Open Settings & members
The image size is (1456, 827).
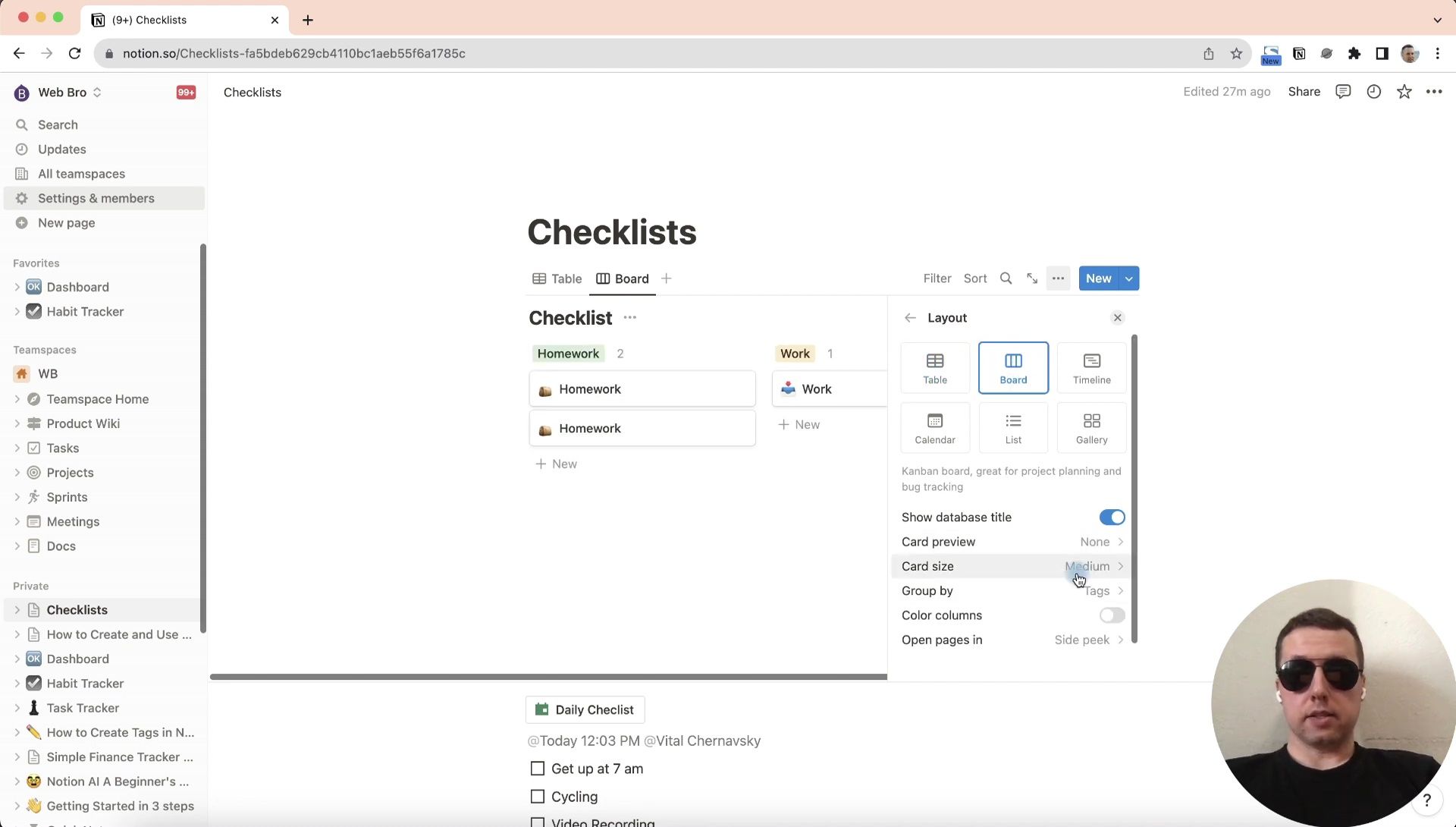point(104,198)
